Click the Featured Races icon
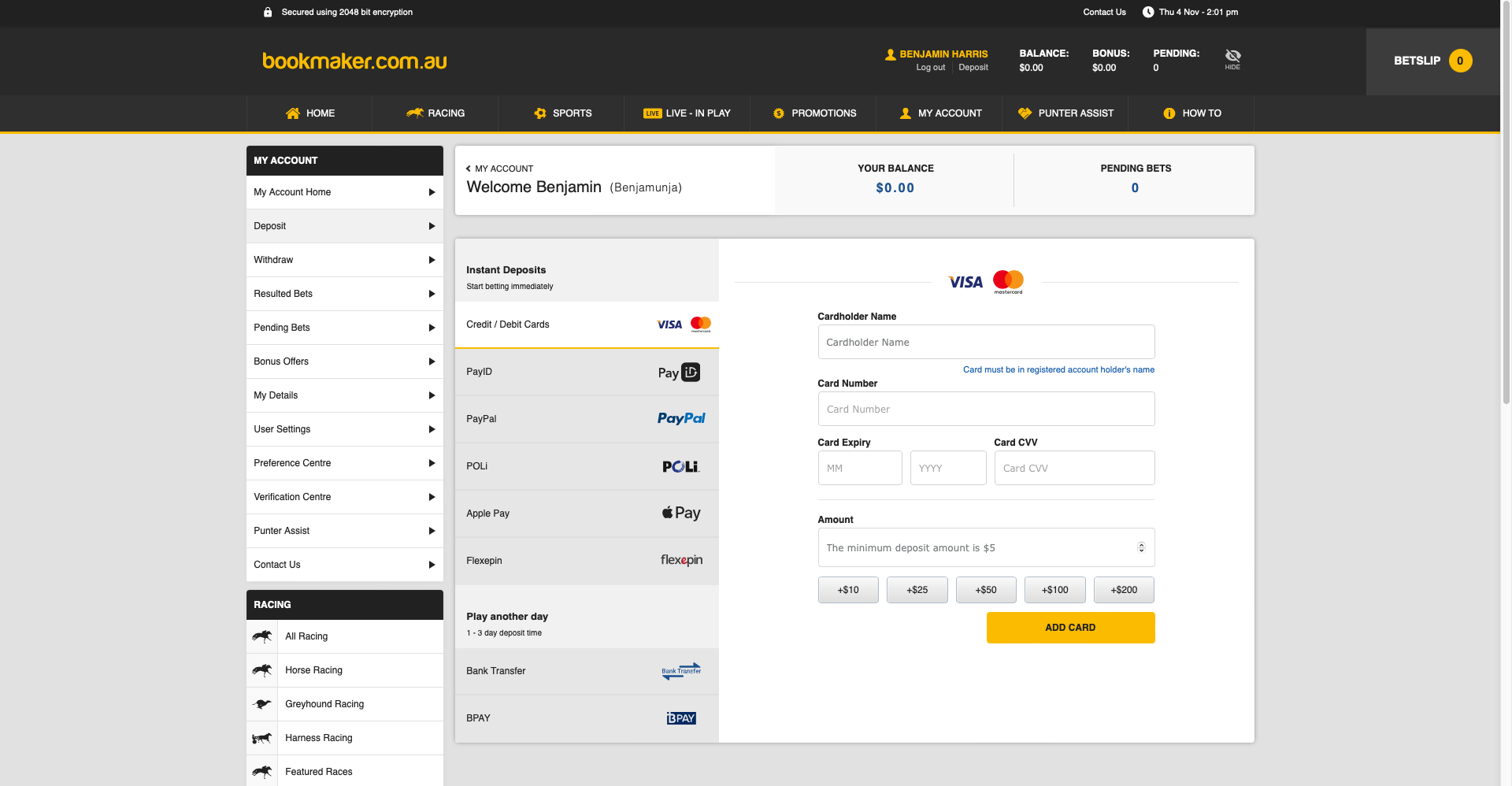Screen dimensions: 1512x786 coord(262,772)
